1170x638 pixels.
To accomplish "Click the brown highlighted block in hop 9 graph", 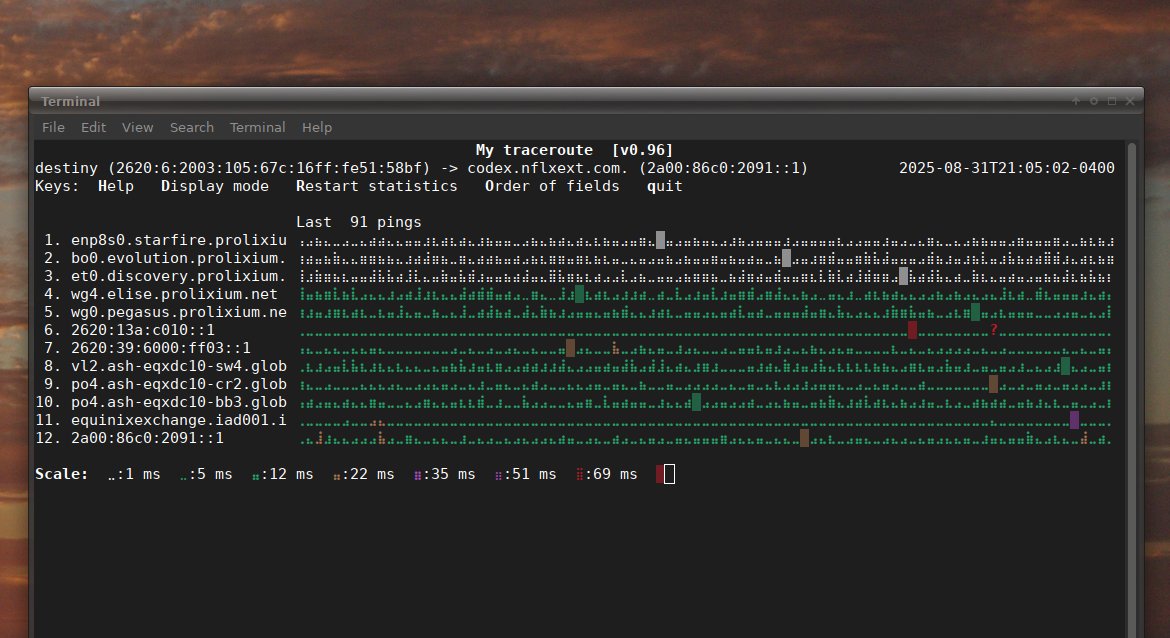I will (x=993, y=384).
